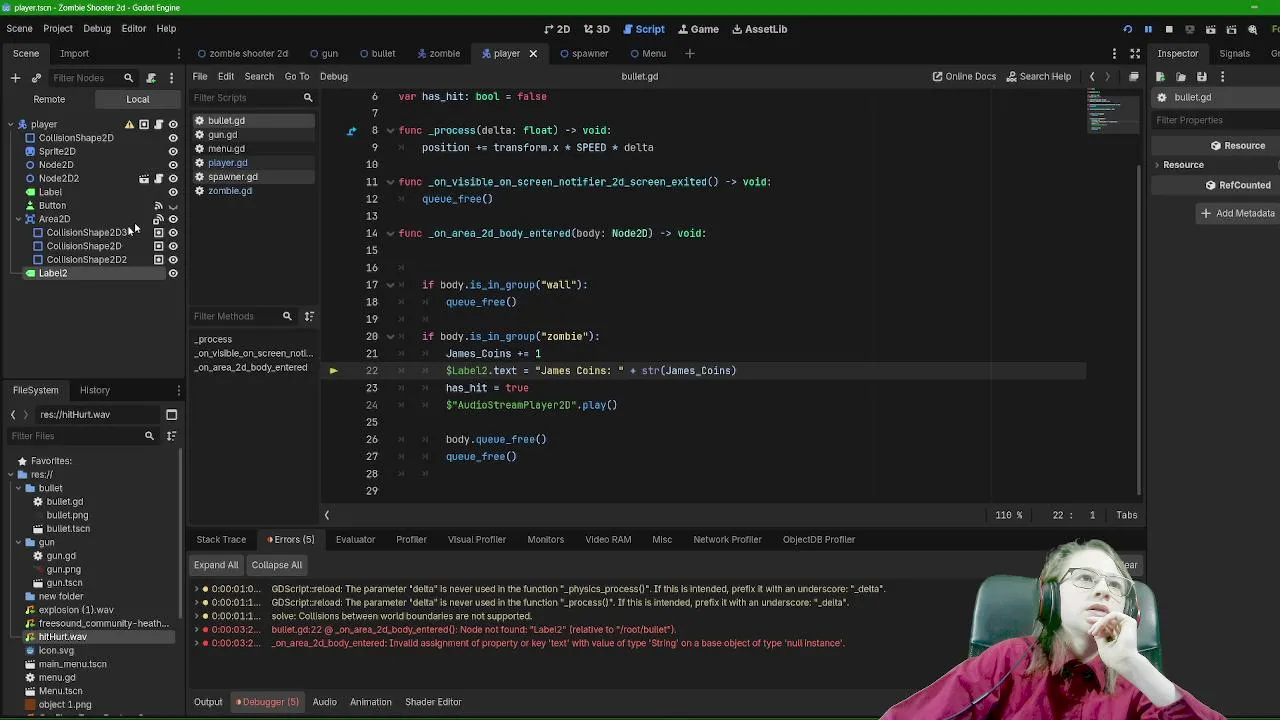1280x720 pixels.
Task: Open the Project menu
Action: (x=58, y=29)
